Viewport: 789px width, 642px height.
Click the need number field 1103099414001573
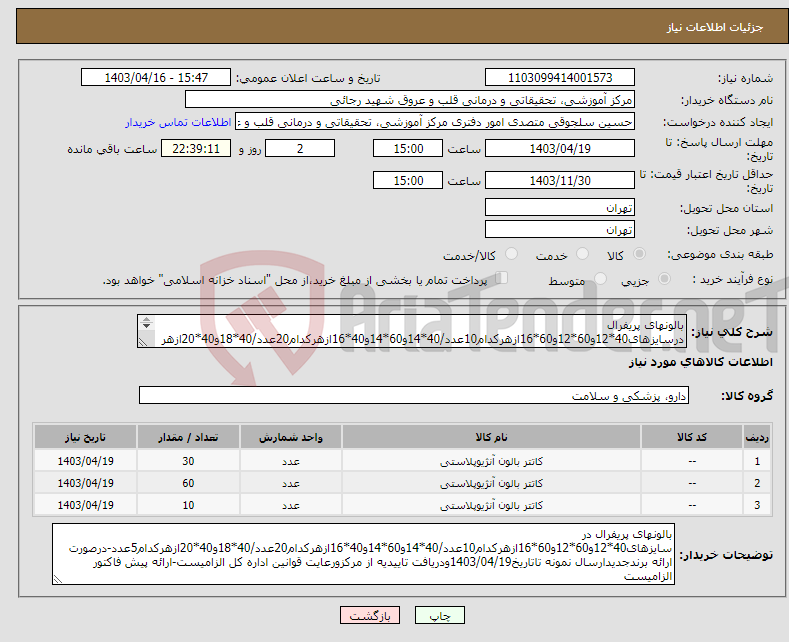click(560, 77)
